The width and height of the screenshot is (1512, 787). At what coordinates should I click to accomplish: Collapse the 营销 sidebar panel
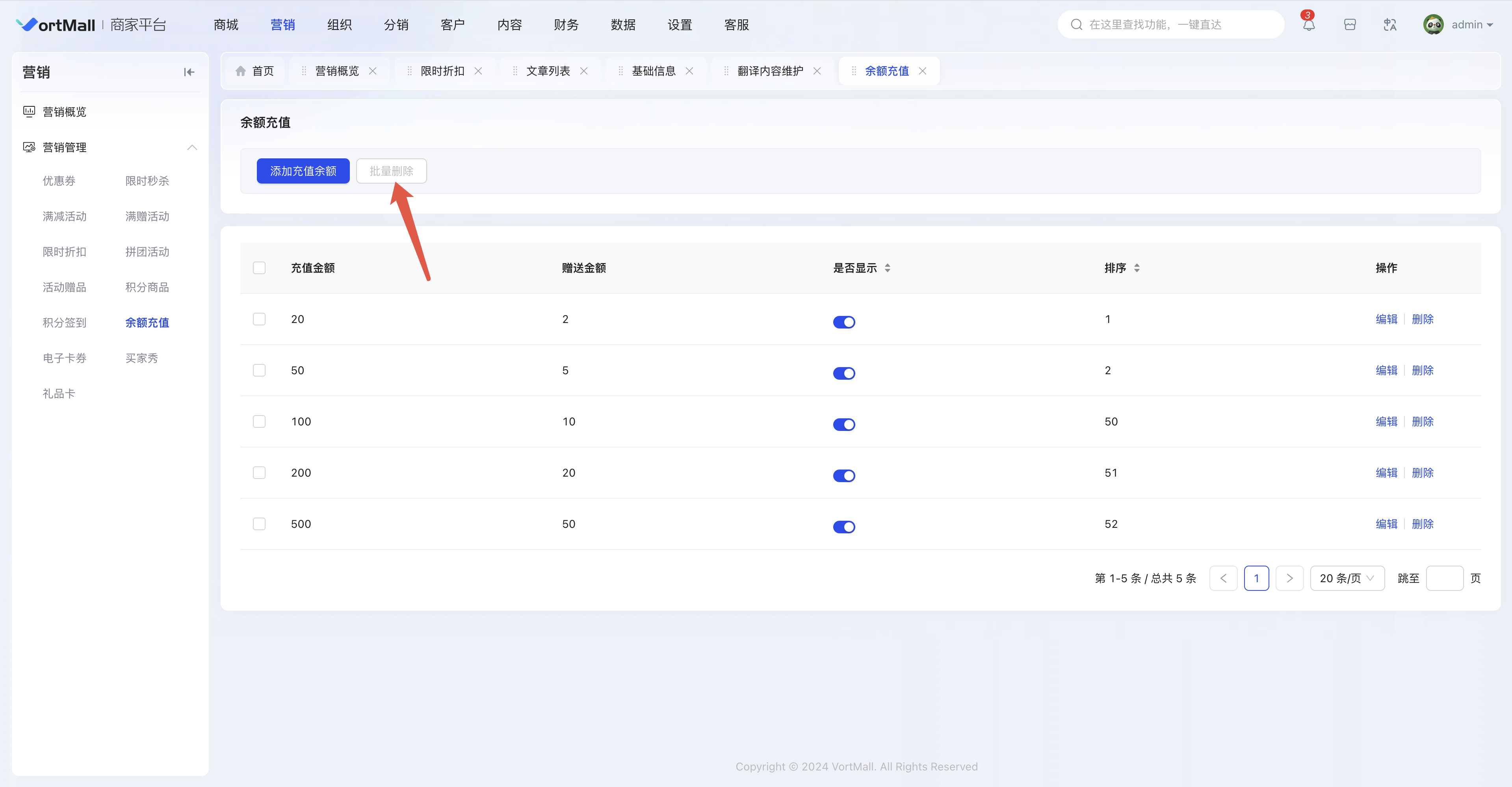[x=189, y=72]
